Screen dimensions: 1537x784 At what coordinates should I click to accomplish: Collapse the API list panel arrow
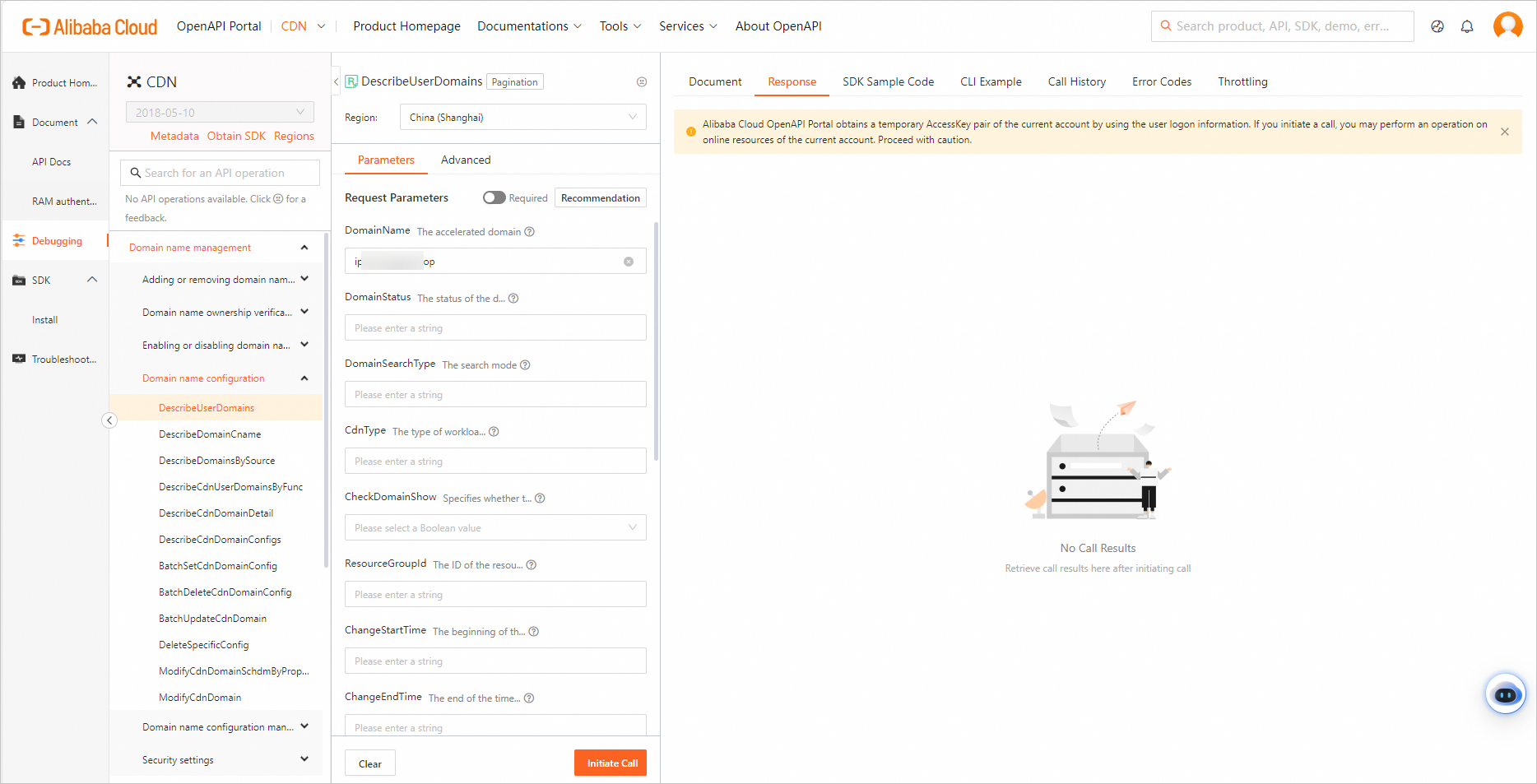coord(109,420)
